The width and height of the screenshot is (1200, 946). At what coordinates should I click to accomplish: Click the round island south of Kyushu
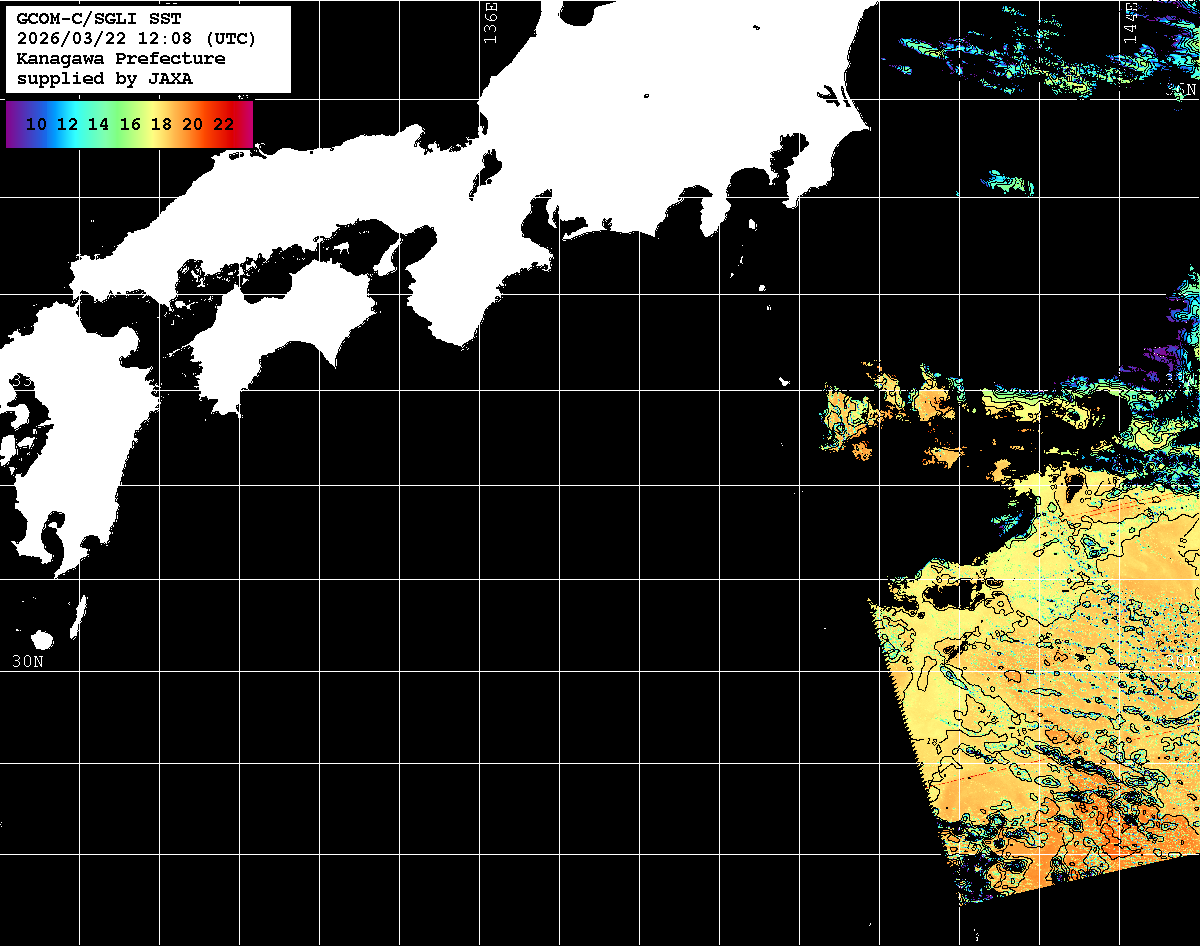[x=42, y=640]
